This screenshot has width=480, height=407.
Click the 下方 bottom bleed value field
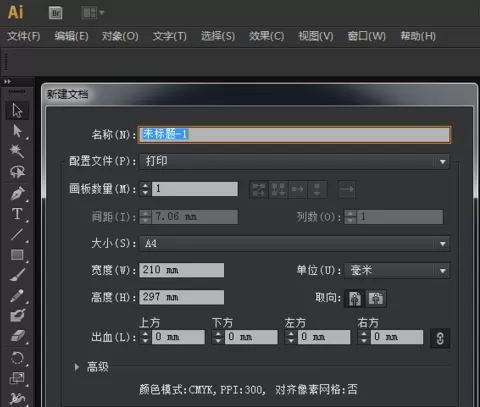point(251,337)
